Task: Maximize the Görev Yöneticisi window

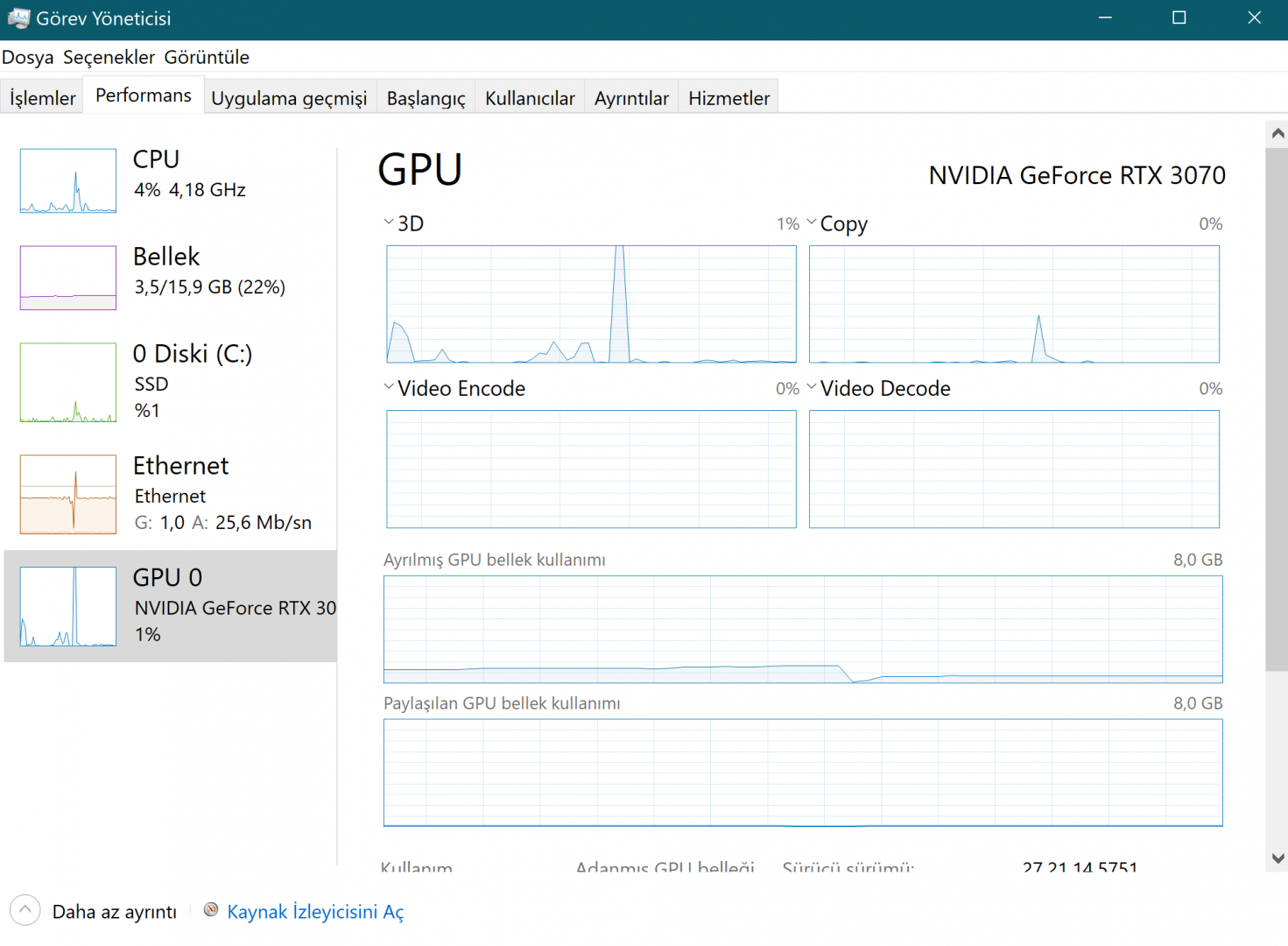Action: [x=1179, y=18]
